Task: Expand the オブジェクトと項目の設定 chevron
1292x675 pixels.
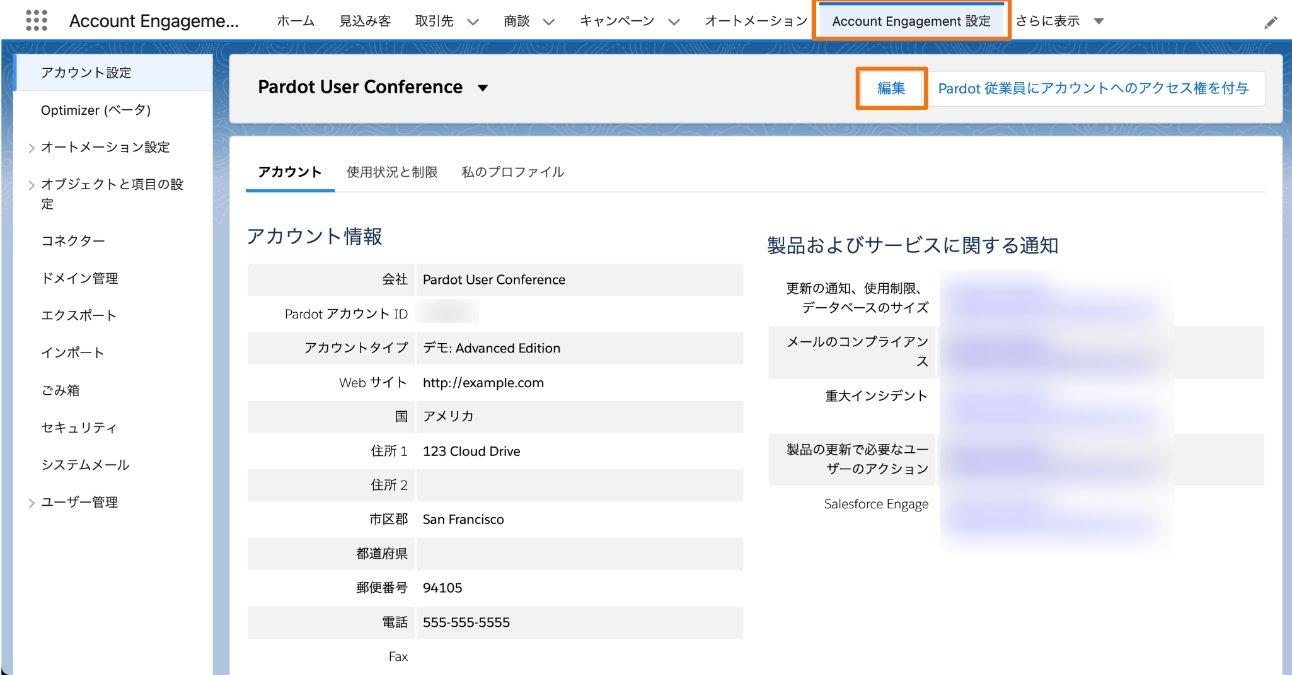Action: (31, 185)
